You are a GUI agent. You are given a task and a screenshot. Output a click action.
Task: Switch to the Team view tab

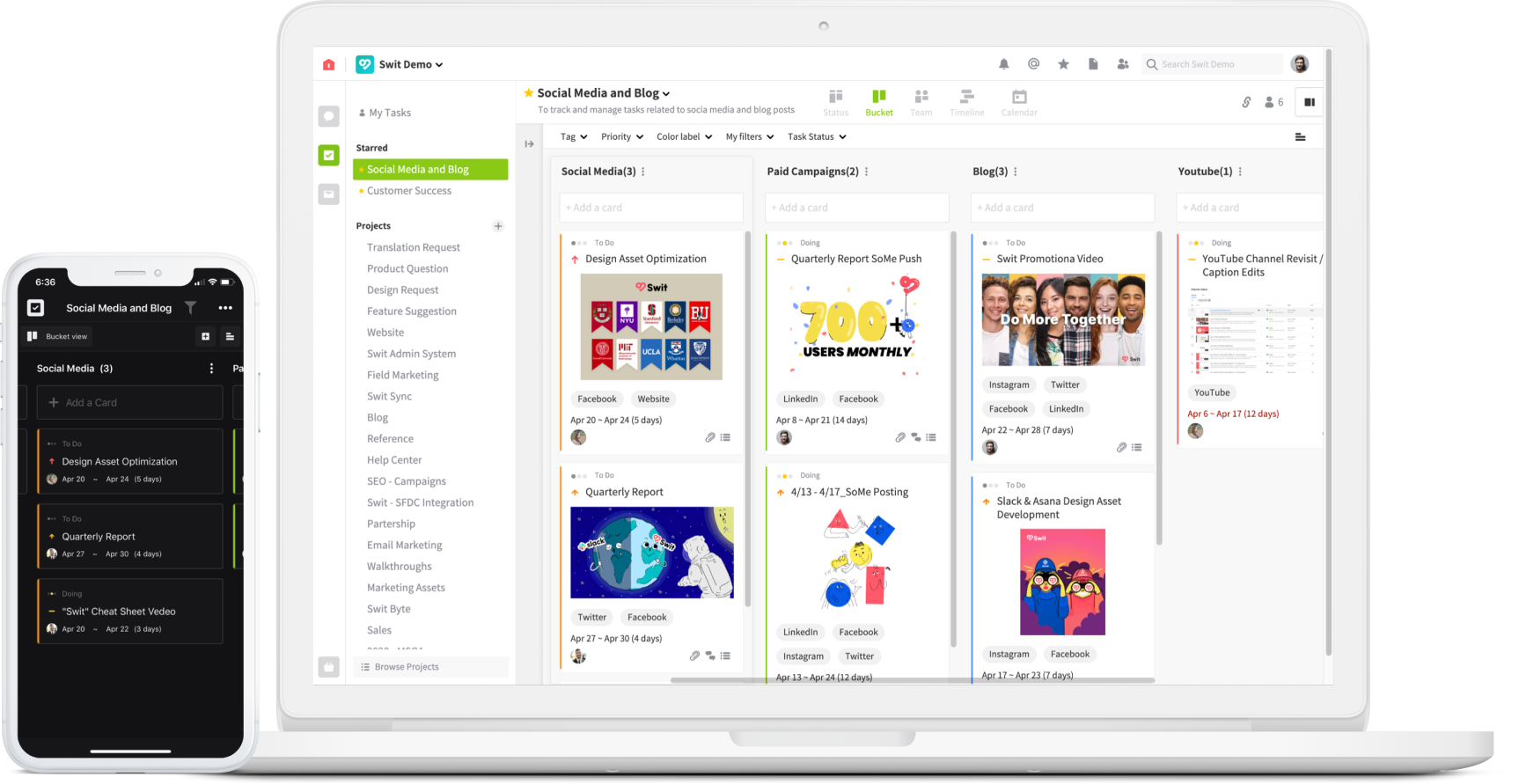(x=921, y=102)
